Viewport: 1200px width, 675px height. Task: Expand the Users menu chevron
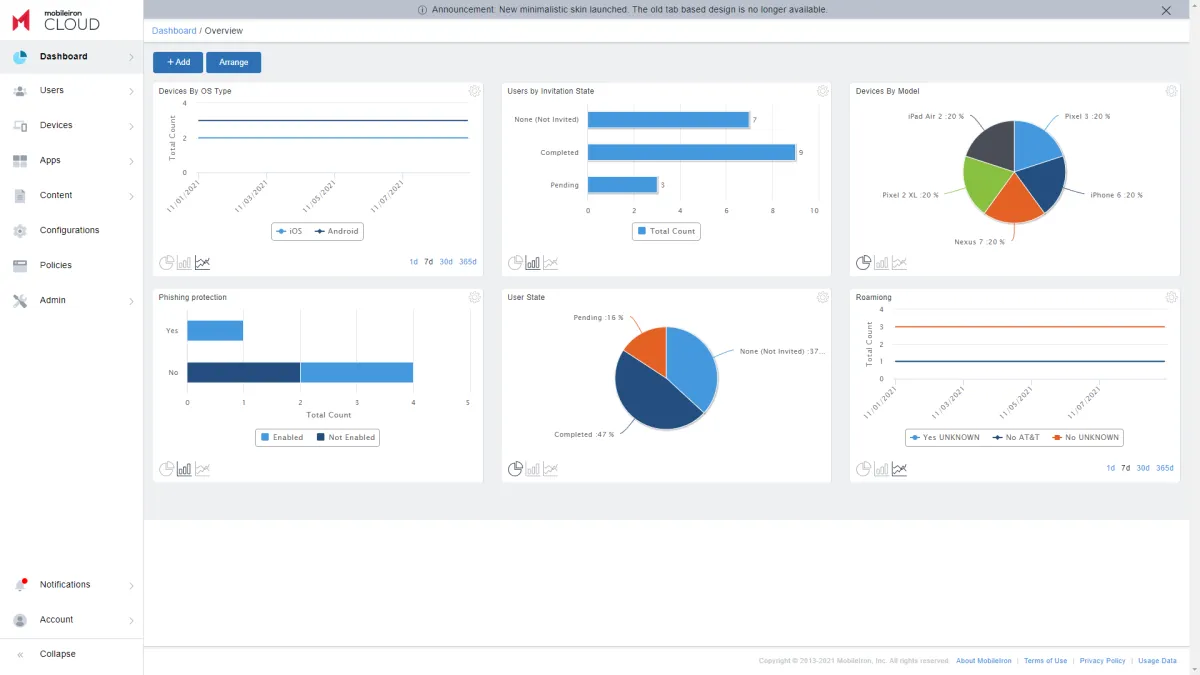pos(131,91)
